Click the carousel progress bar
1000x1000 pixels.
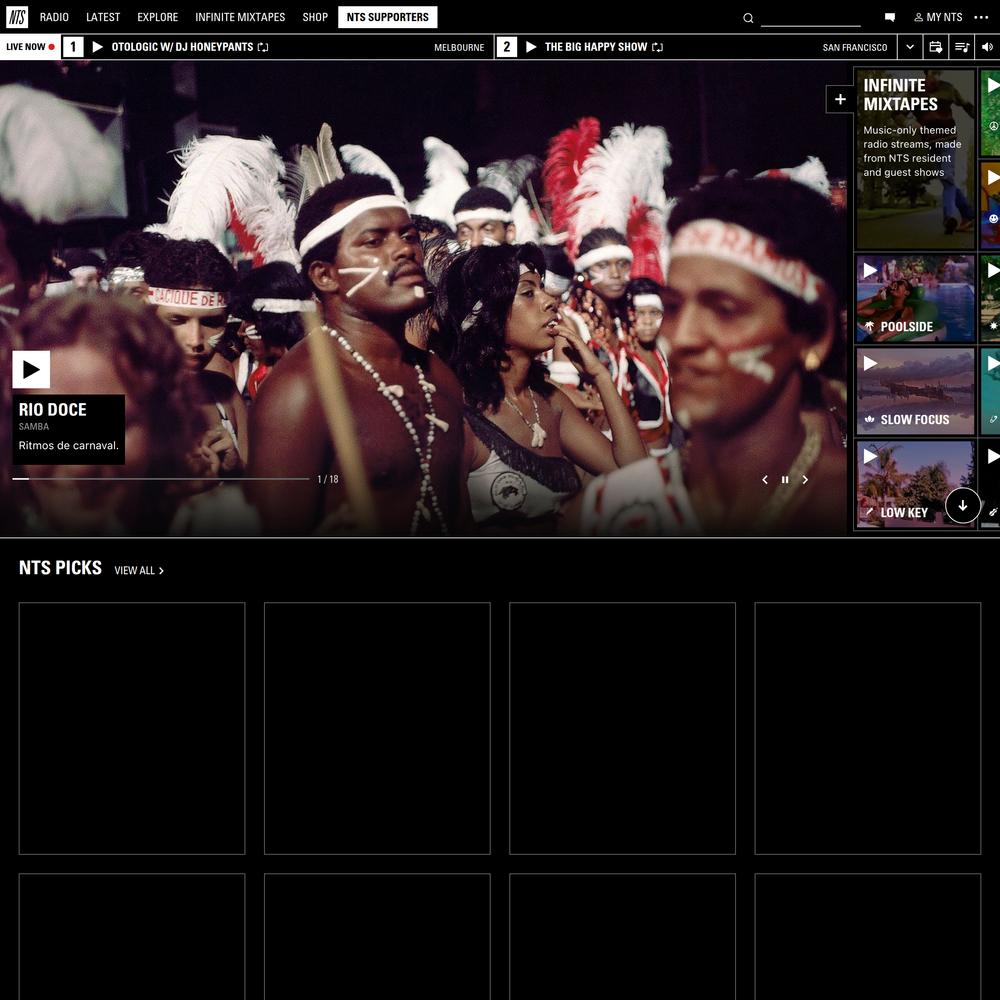[160, 479]
